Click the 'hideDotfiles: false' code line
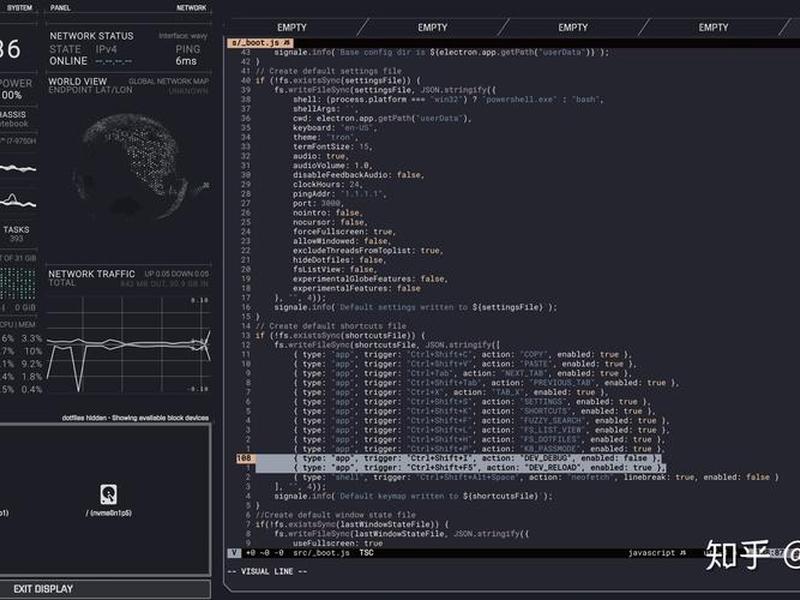Screen dimensions: 800x600 coord(339,260)
